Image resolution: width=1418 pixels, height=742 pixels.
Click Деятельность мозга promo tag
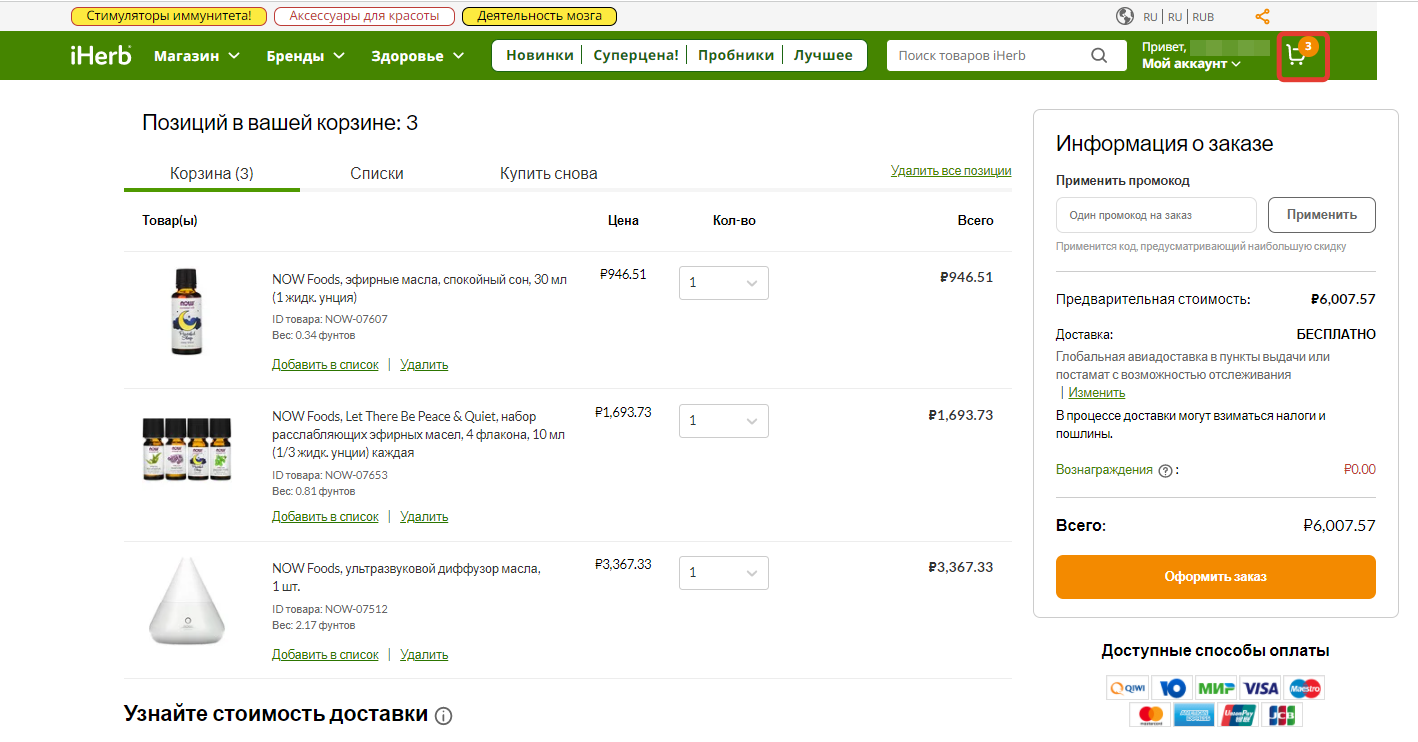pyautogui.click(x=540, y=17)
